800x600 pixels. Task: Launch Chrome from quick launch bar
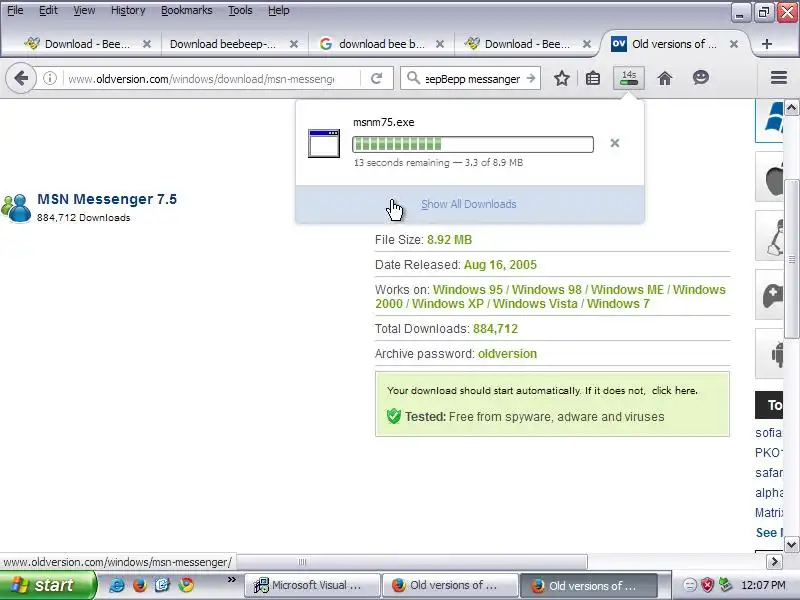point(186,585)
